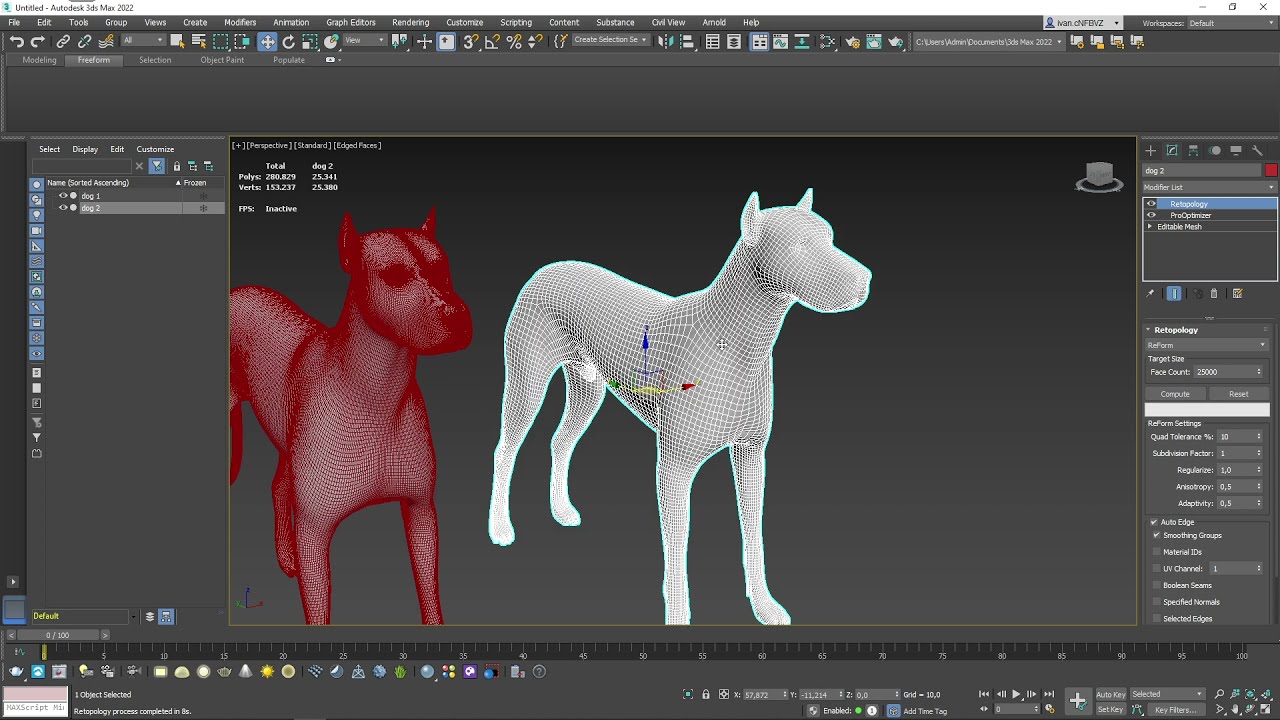The image size is (1280, 720).
Task: Click the Reset button in Retopology
Action: tap(1238, 394)
